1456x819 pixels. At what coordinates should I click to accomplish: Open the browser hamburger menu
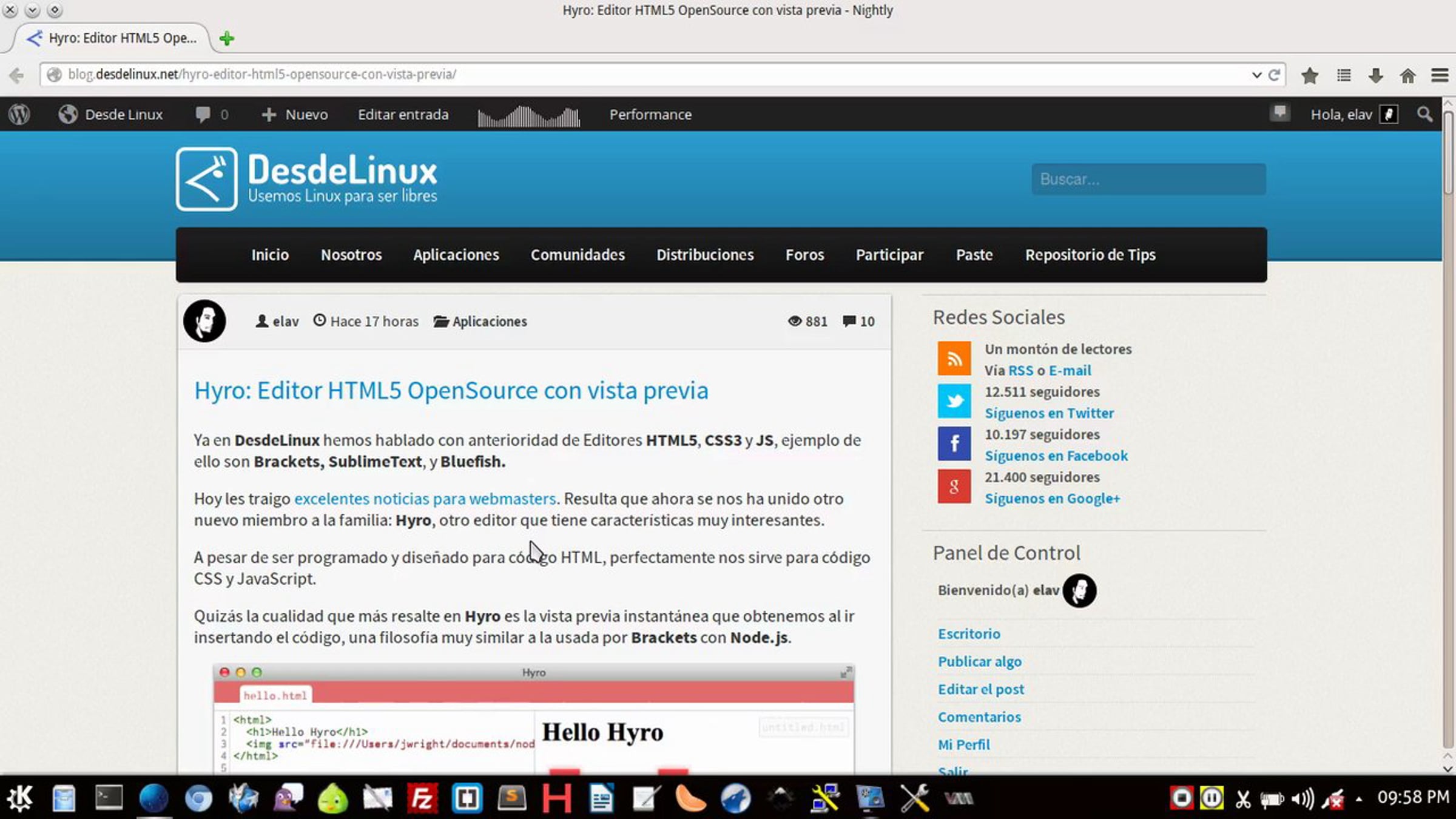1440,75
